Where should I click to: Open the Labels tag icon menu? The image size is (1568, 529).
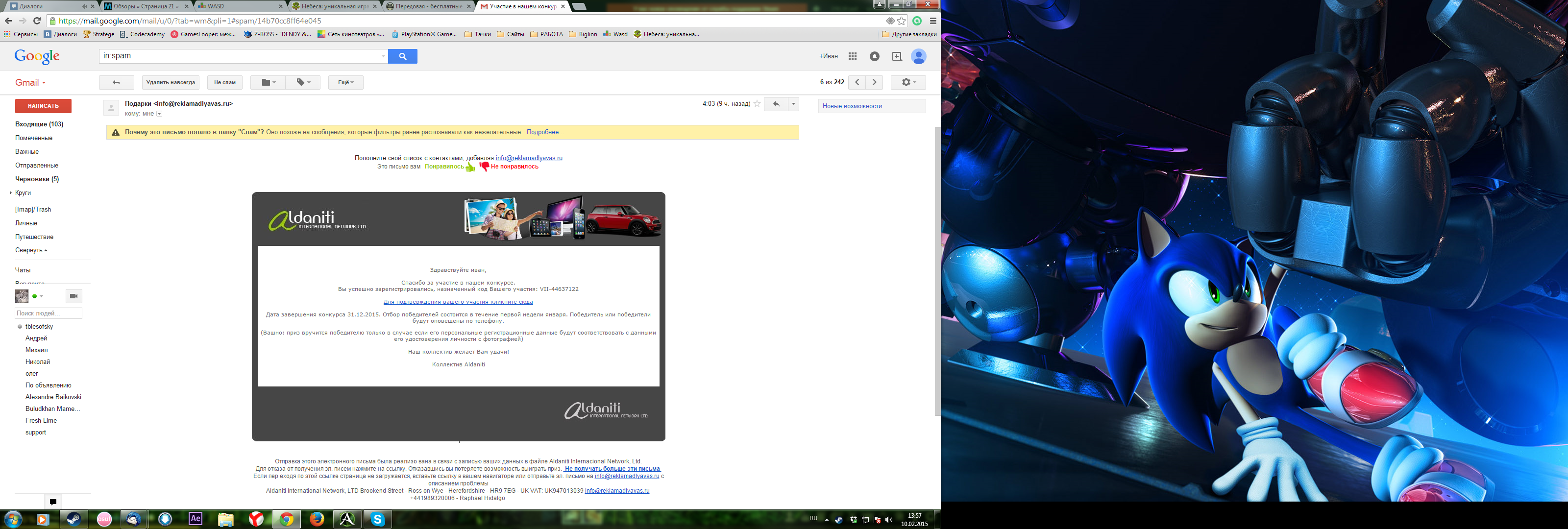[303, 82]
